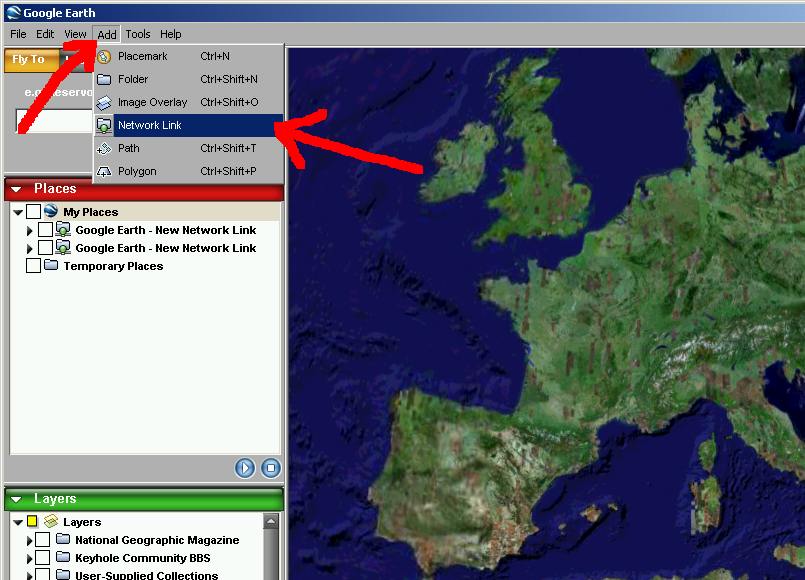Click the Google Earth title bar logo
This screenshot has width=805, height=580.
tap(14, 13)
